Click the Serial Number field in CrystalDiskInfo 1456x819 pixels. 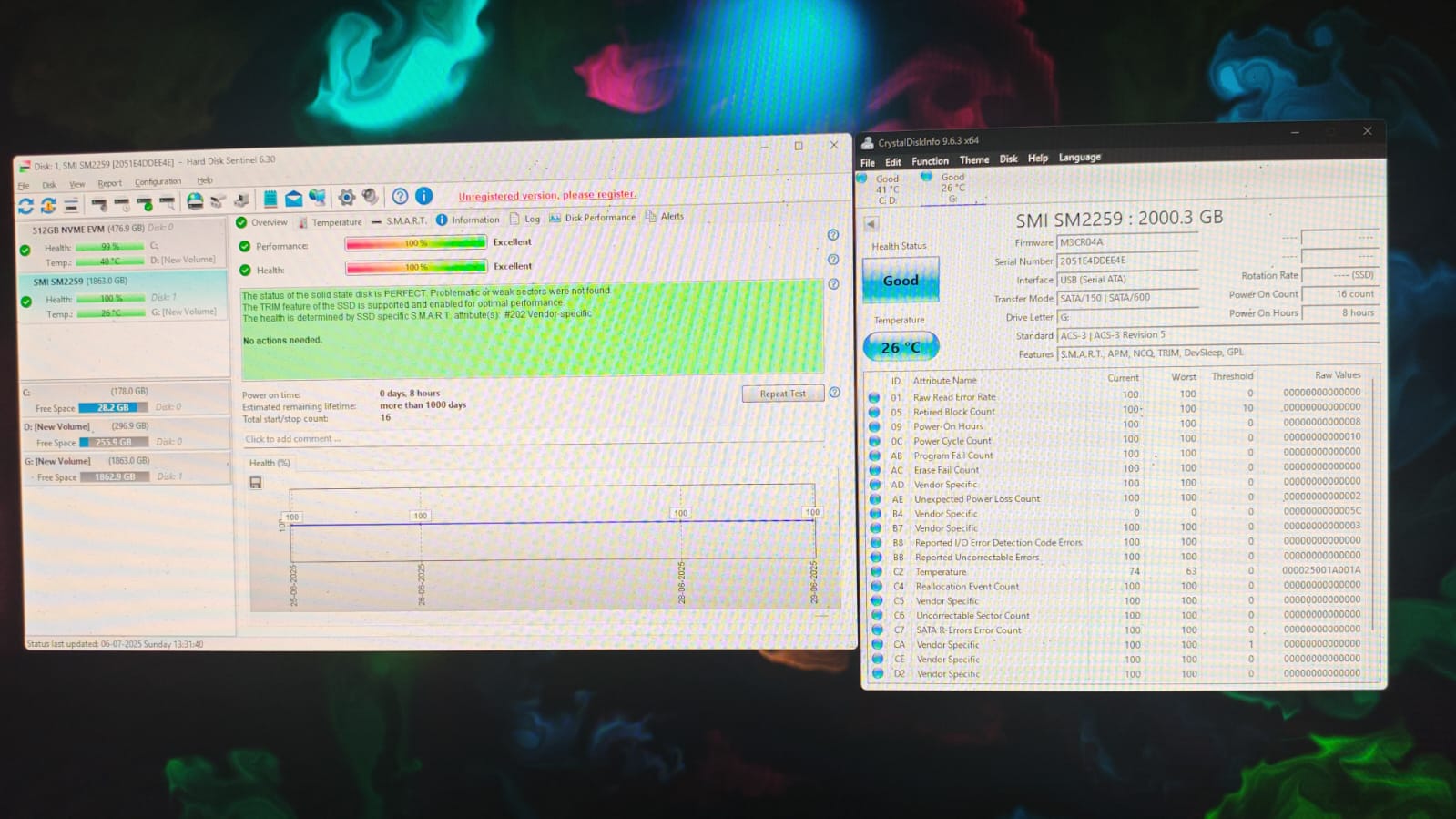point(1127,261)
